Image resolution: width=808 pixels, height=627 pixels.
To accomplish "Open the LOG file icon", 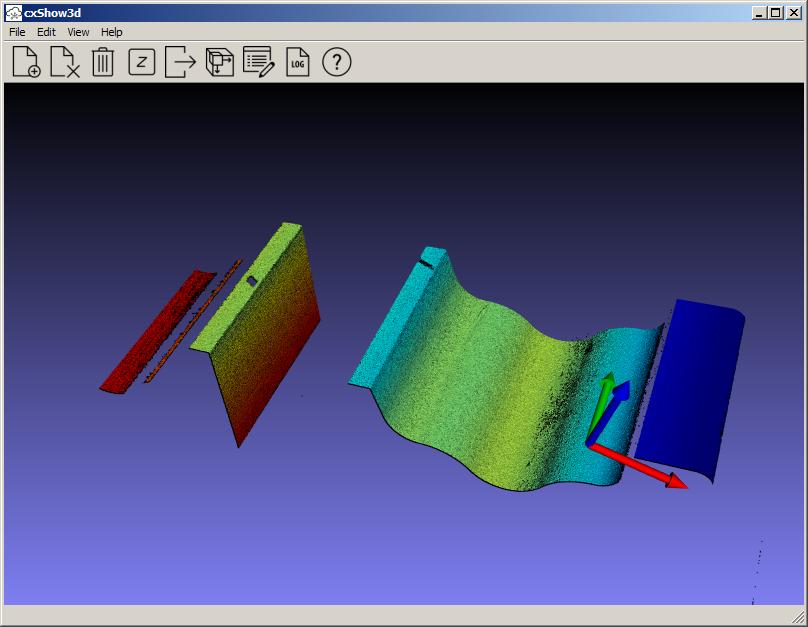I will (x=297, y=62).
